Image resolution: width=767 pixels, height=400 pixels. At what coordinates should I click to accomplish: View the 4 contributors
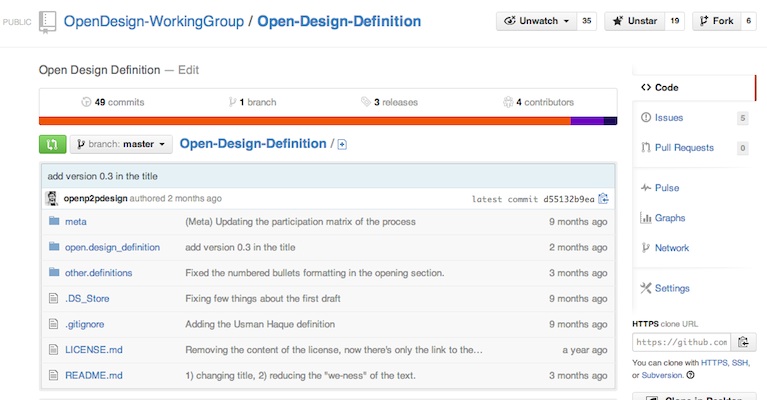tap(538, 102)
